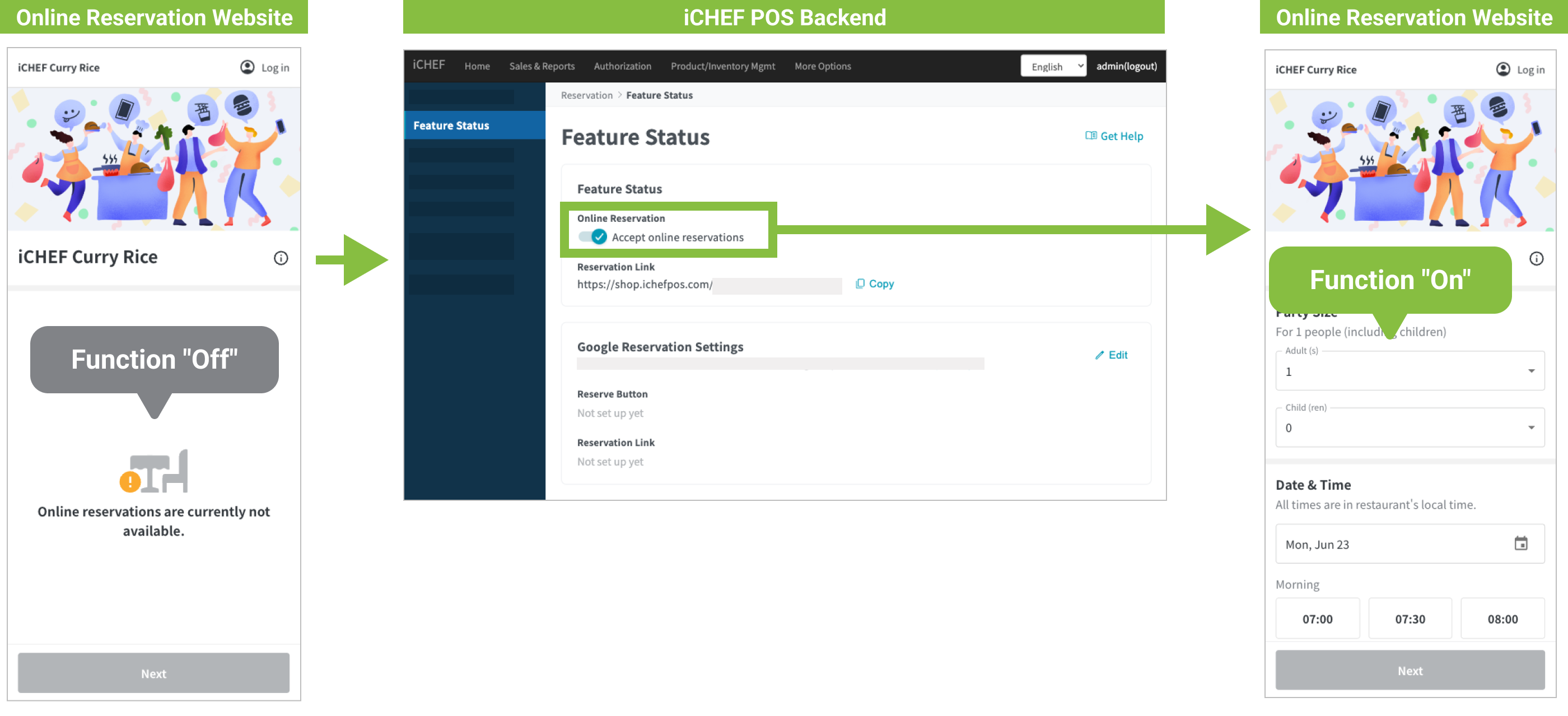1568x716 pixels.
Task: Expand the Adult(s) party size dropdown
Action: (1410, 371)
